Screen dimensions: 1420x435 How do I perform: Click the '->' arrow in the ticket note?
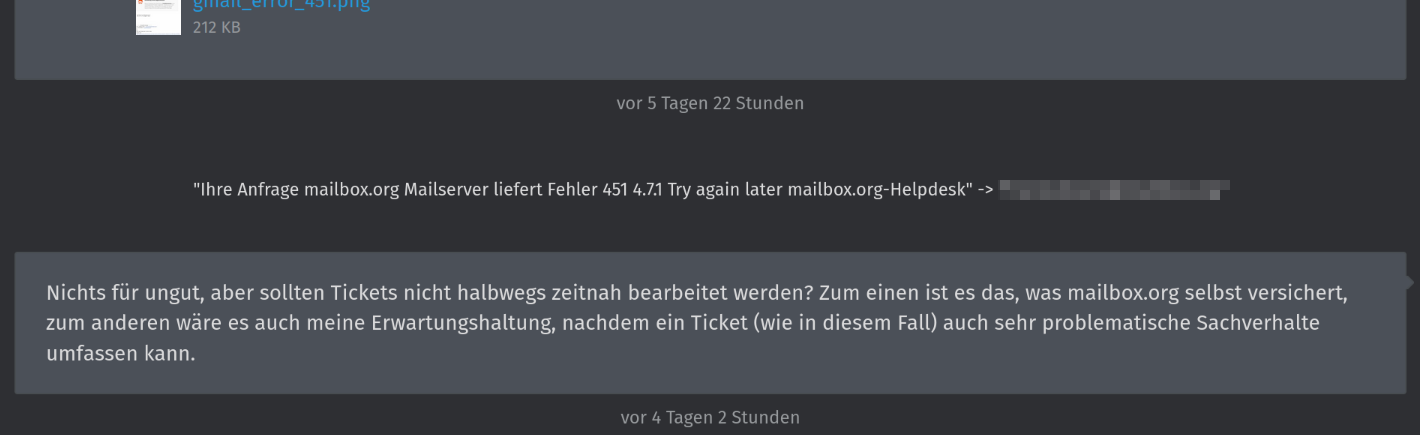pos(985,190)
